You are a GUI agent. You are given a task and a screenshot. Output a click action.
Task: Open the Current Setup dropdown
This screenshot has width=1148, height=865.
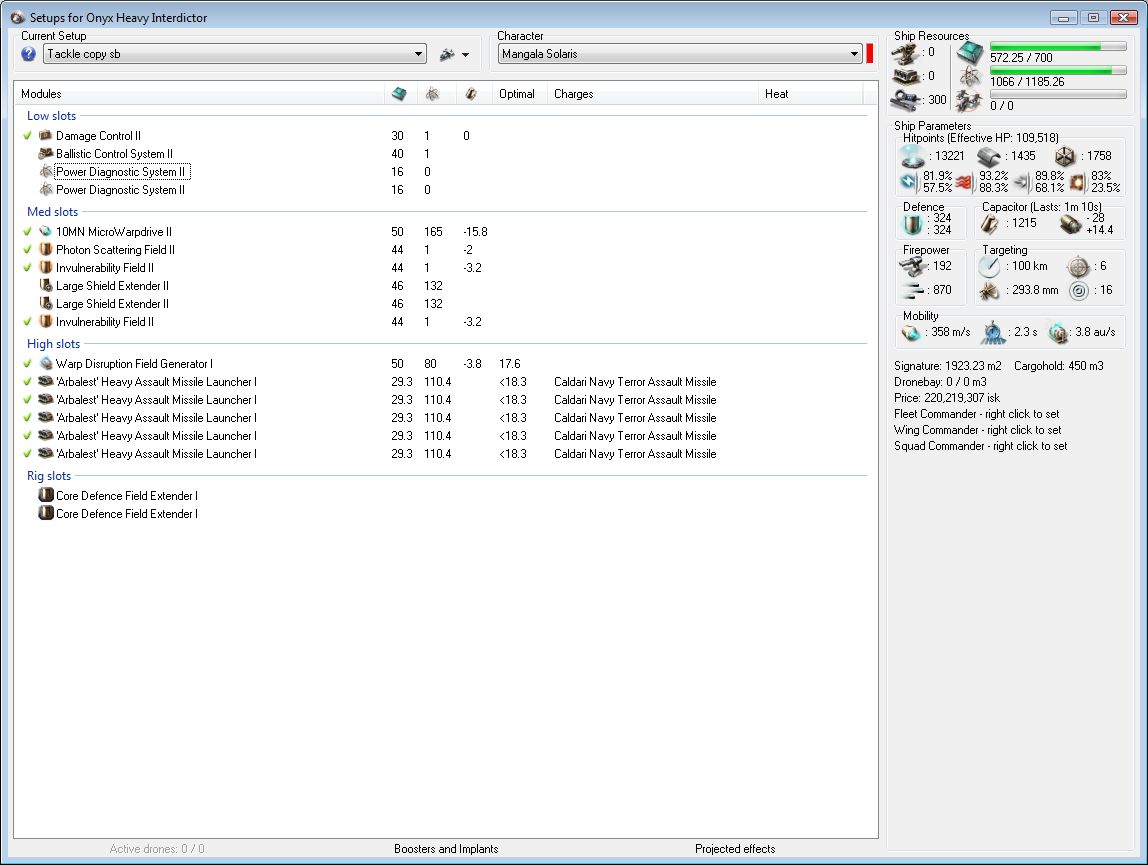click(x=419, y=54)
